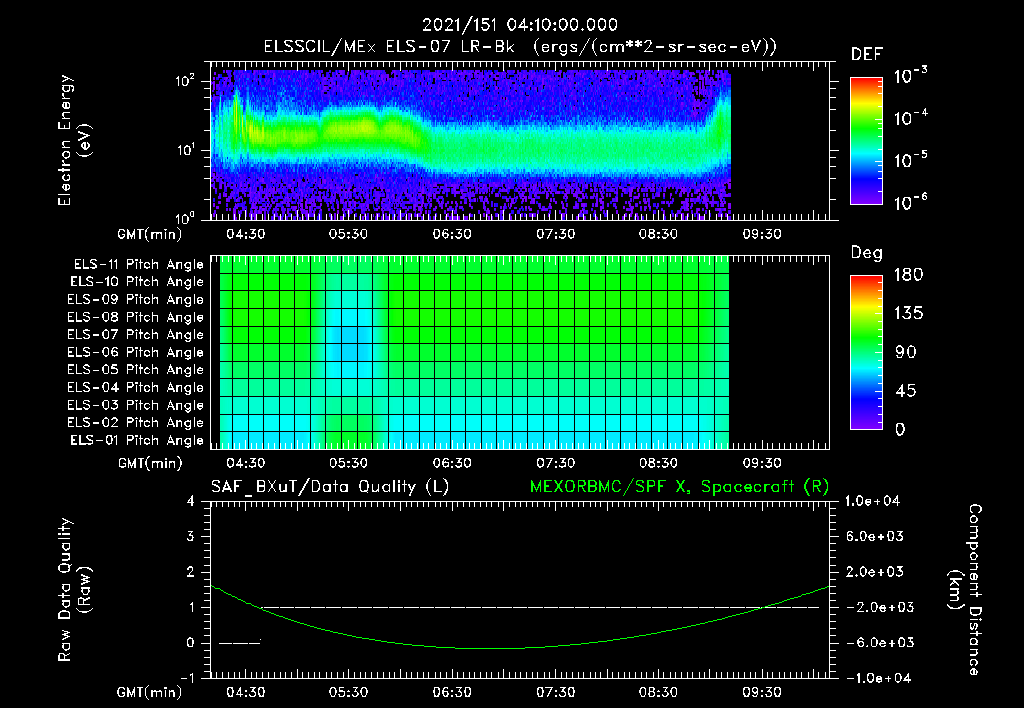
Task: Select the ELS-11 Pitch Angle row label
Action: (x=138, y=265)
